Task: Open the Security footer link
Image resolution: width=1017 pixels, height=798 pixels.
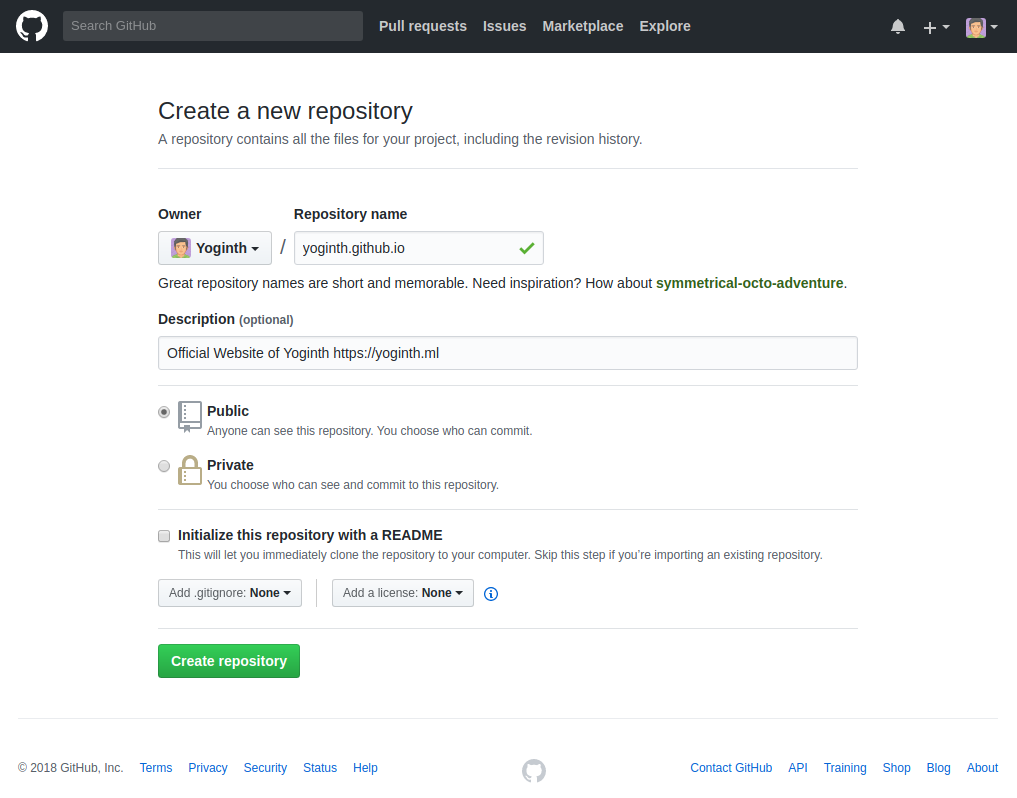Action: 265,768
